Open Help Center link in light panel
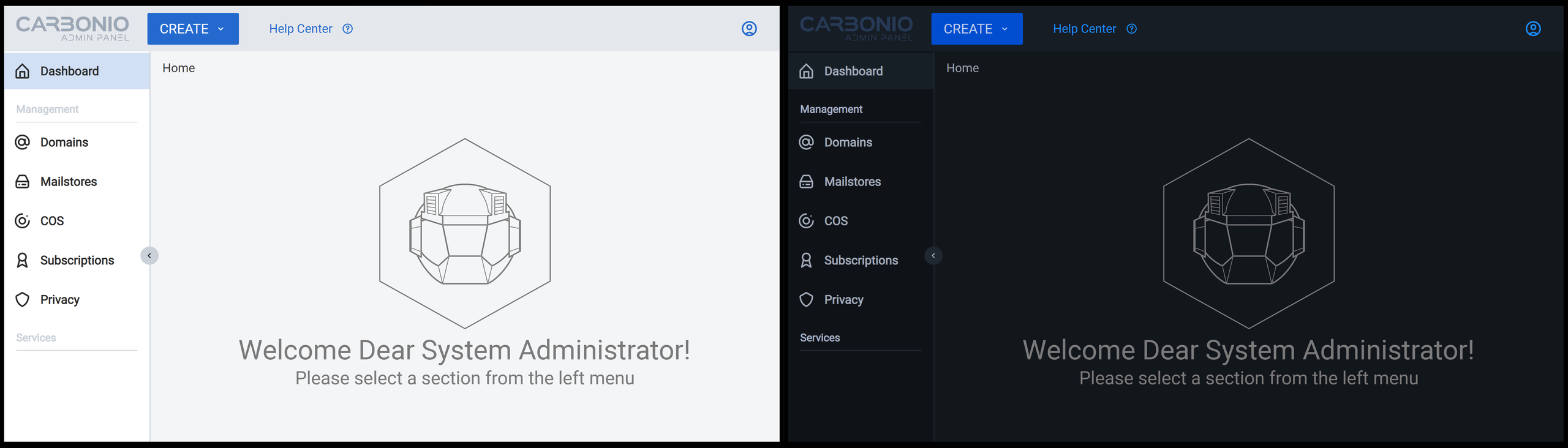The image size is (1568, 448). pos(301,29)
